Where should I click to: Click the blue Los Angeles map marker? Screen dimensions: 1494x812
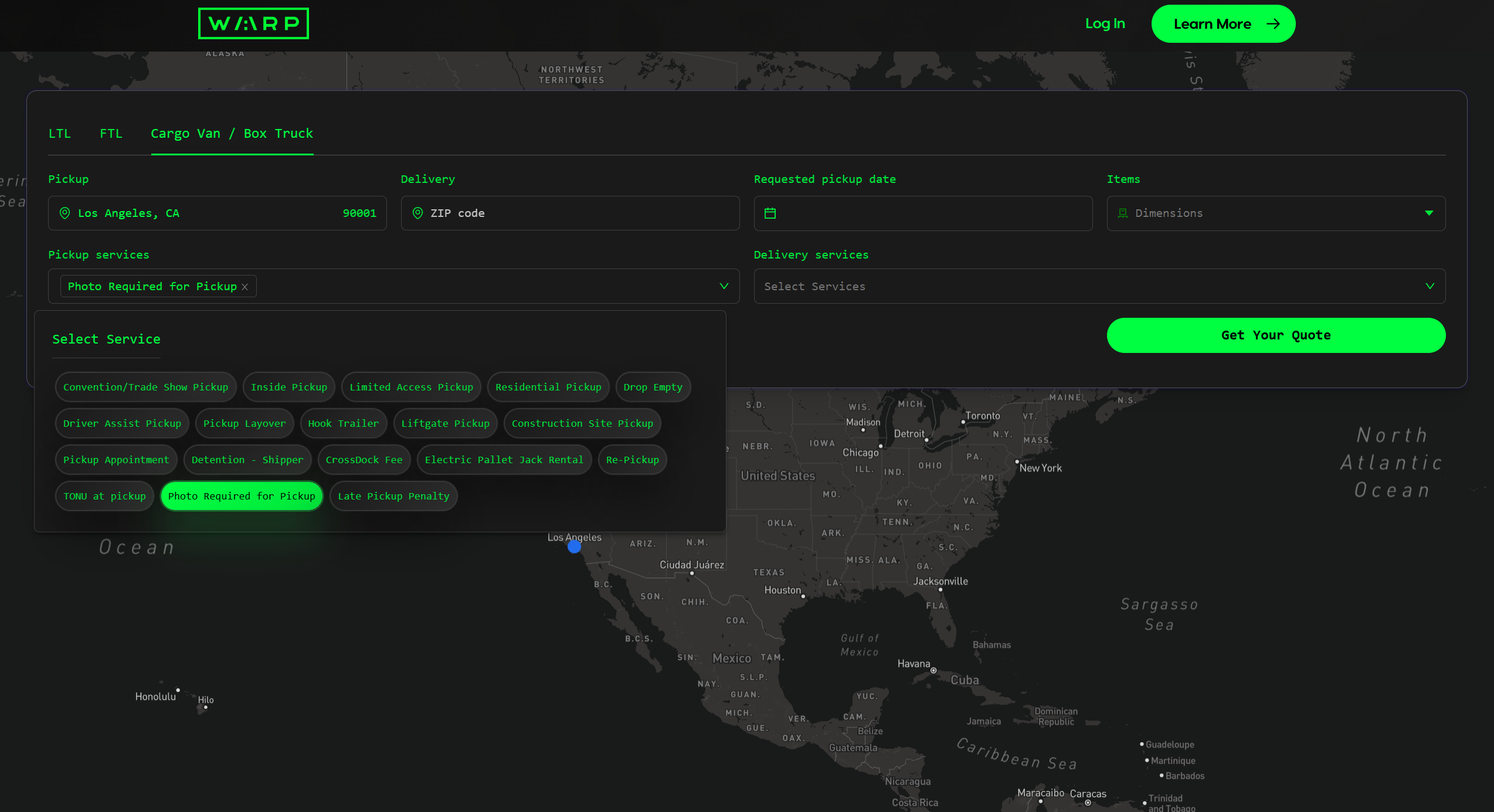pos(574,547)
